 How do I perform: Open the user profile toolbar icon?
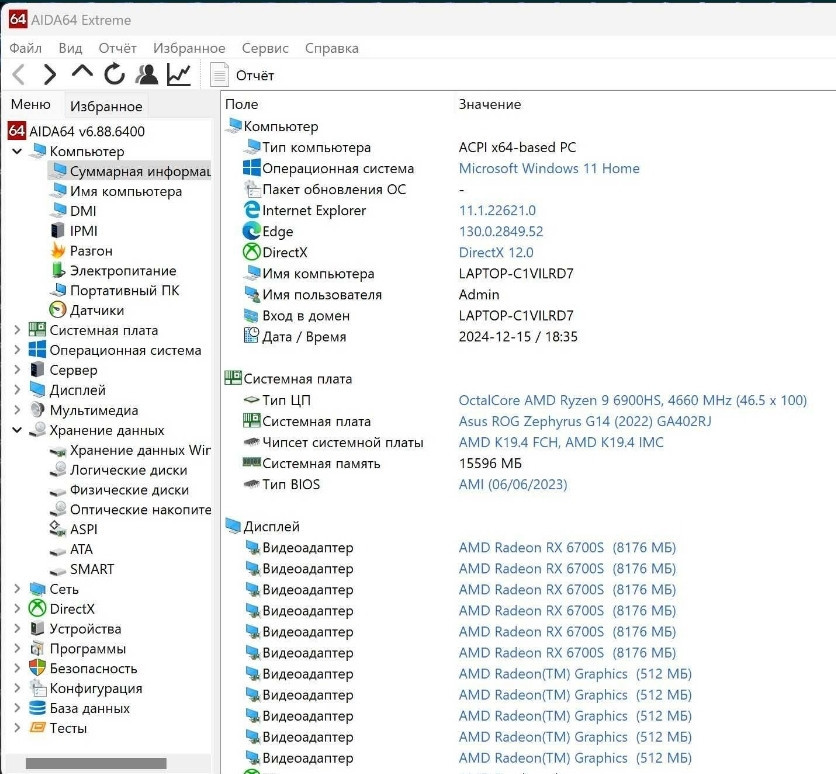[147, 74]
